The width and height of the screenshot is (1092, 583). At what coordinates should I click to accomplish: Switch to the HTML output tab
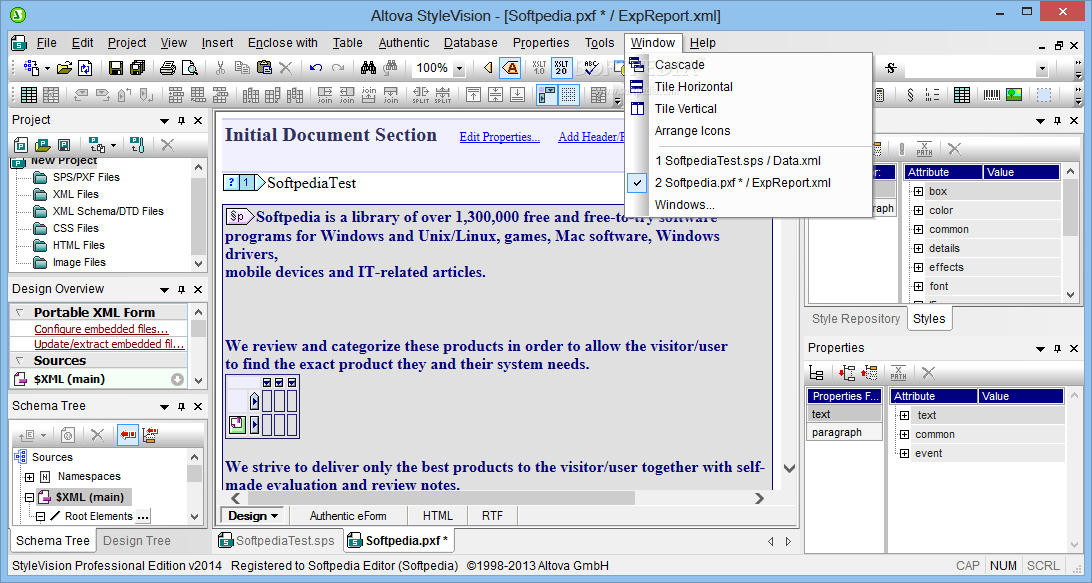point(437,516)
